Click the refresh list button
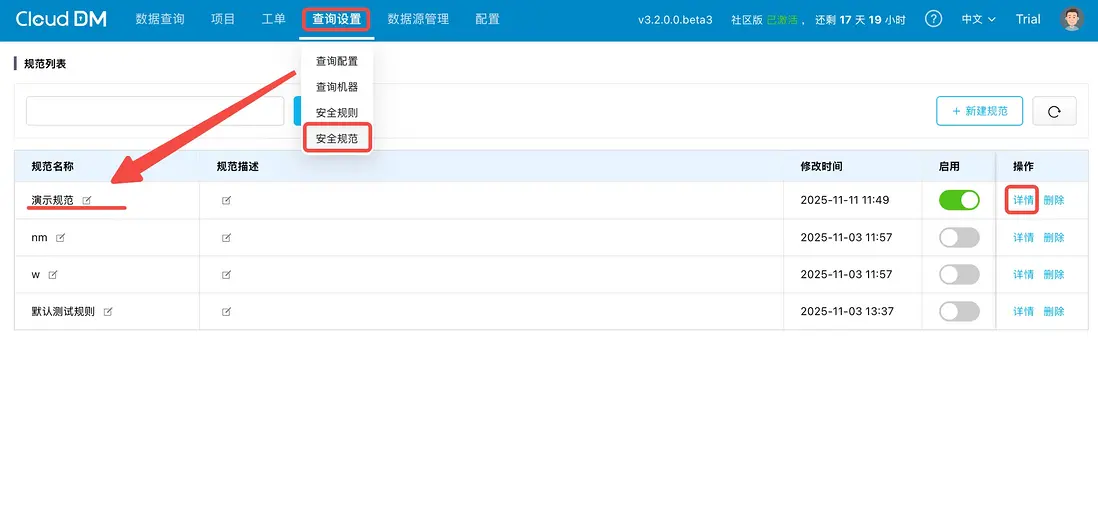 click(x=1054, y=111)
